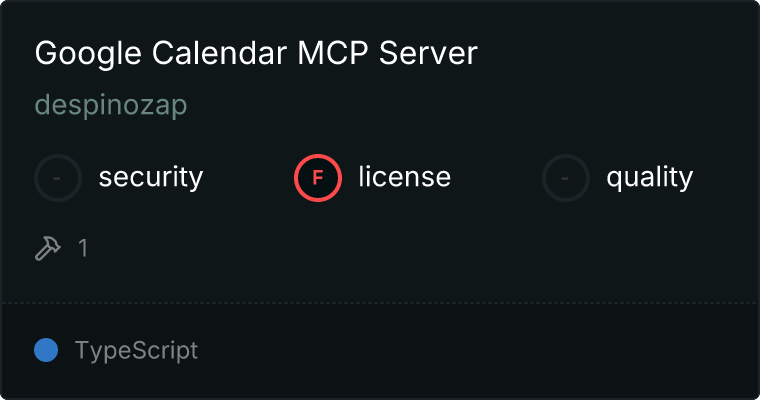
Task: Open the Google Calendar MCP Server title
Action: 256,53
